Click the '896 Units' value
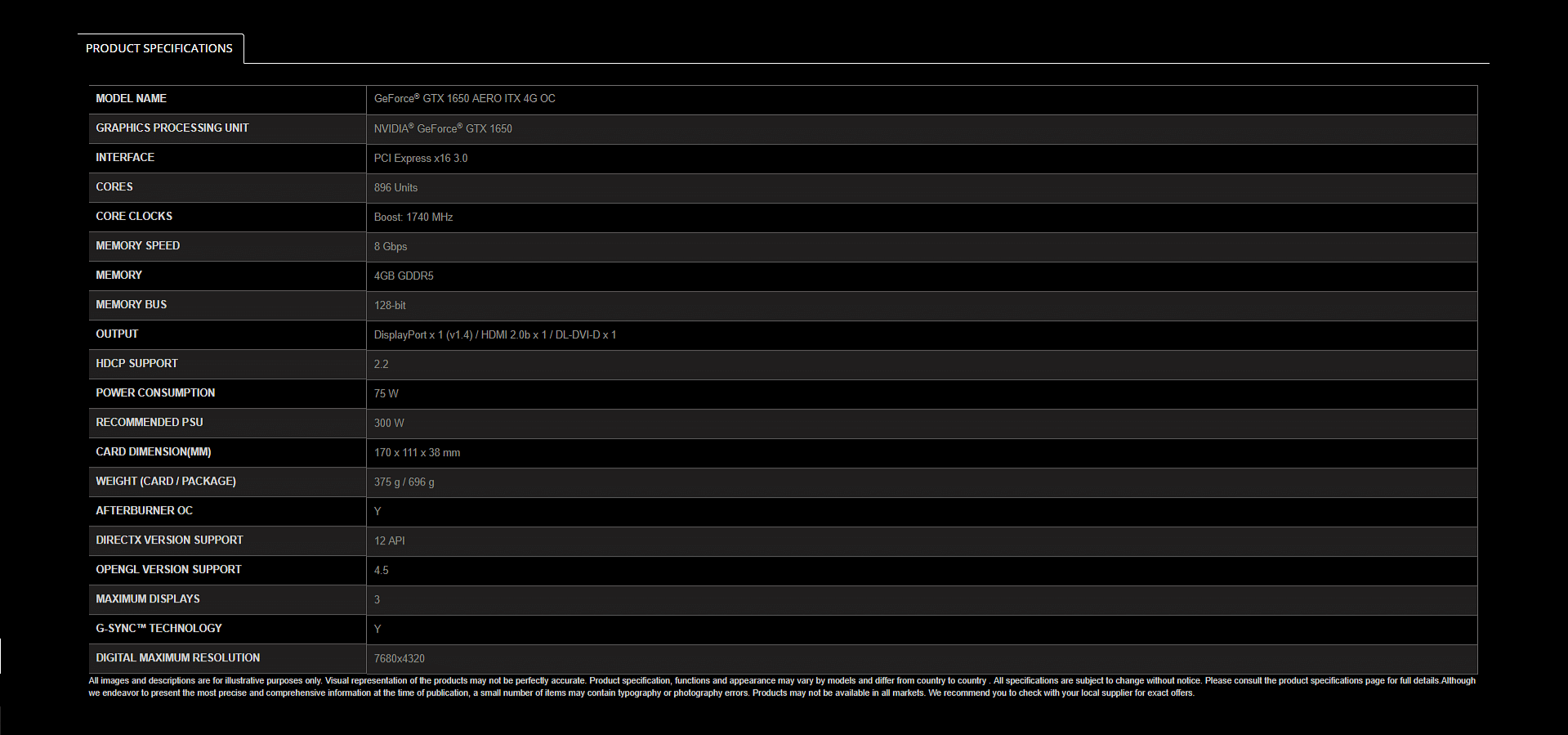 395,187
